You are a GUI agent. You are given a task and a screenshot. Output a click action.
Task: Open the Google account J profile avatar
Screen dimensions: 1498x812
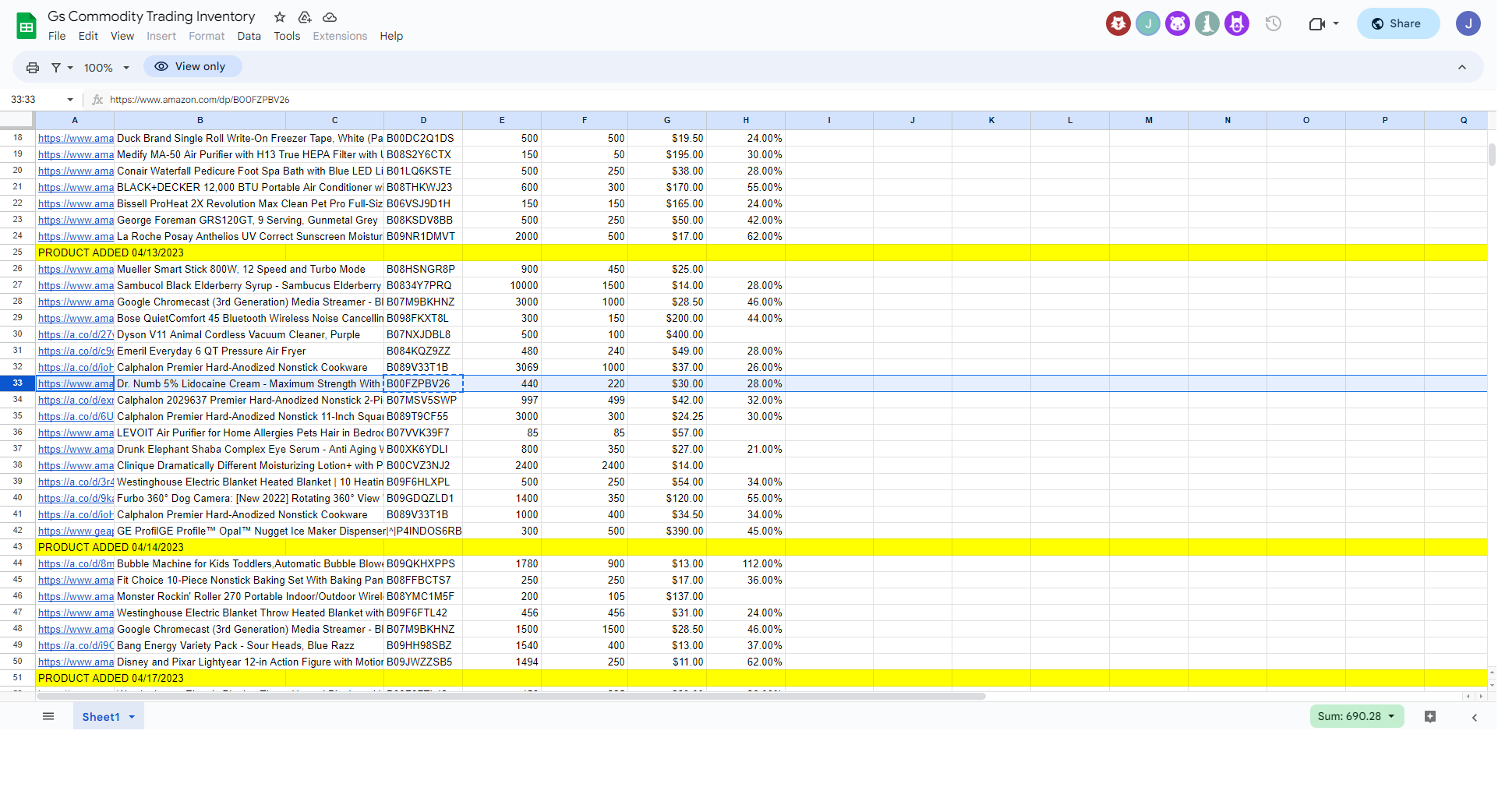(1468, 23)
